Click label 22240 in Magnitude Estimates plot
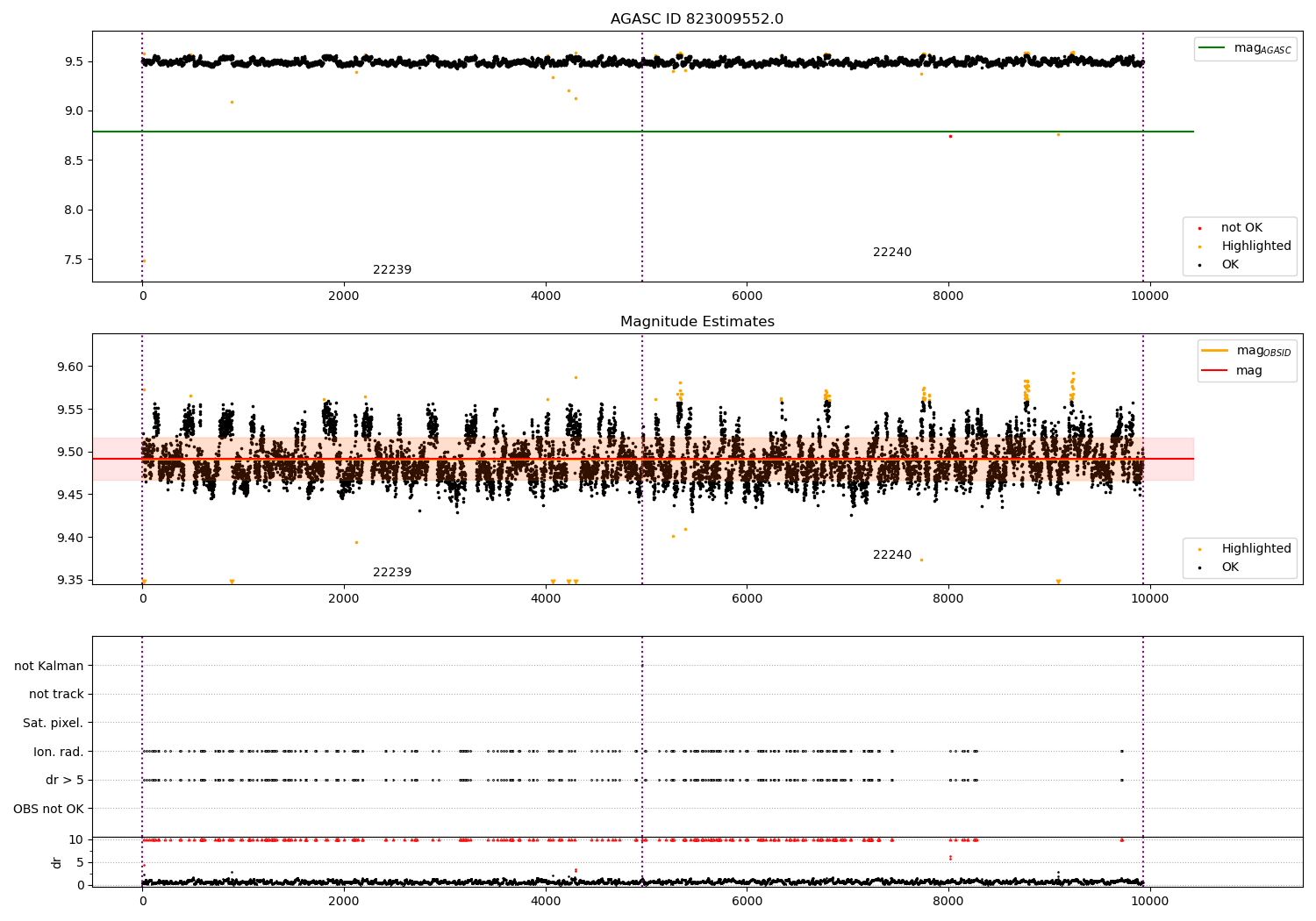Image resolution: width=1316 pixels, height=921 pixels. pyautogui.click(x=892, y=555)
